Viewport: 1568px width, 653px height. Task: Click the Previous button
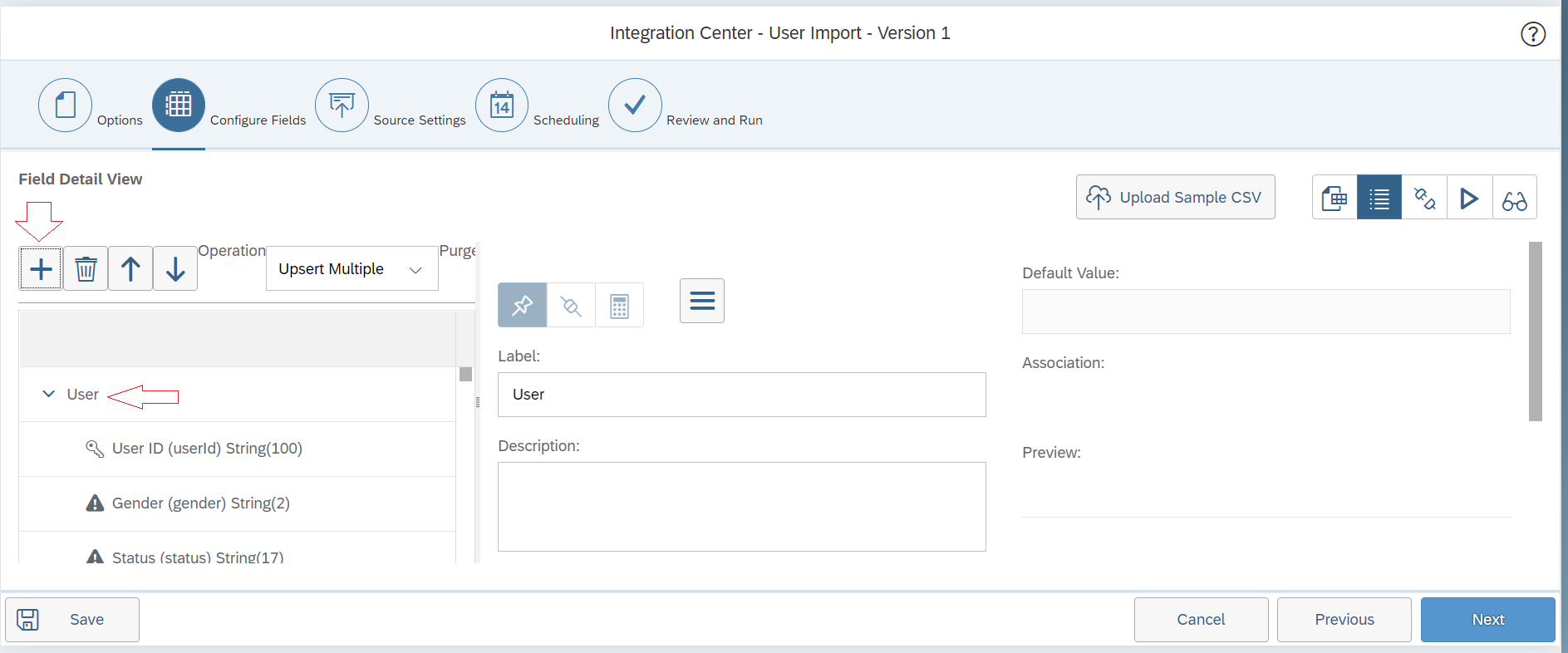point(1344,619)
